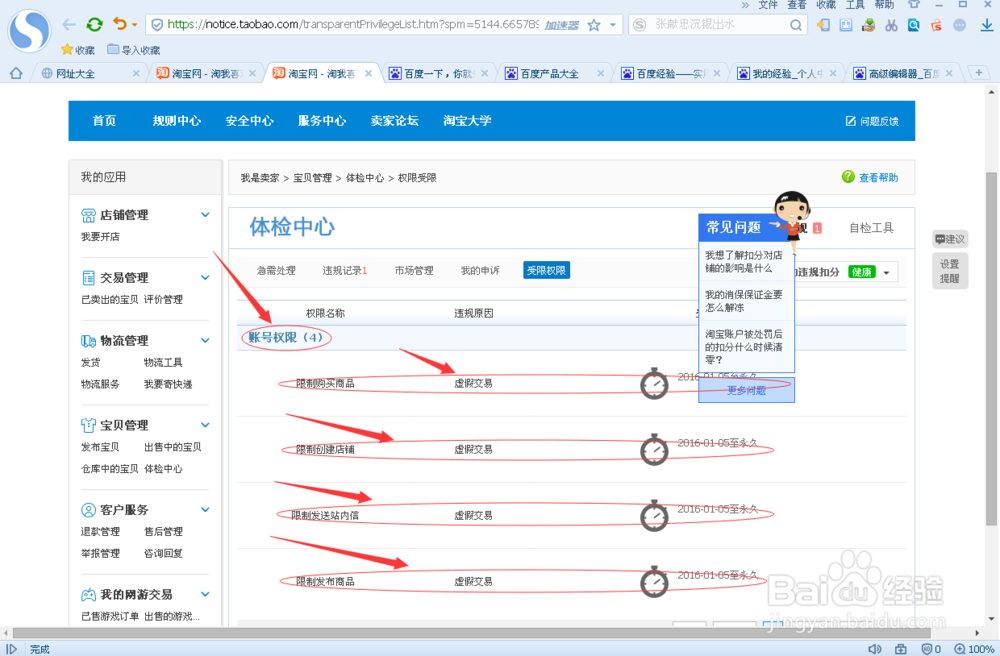This screenshot has width=1000, height=656.
Task: Click the search magnifier icon
Action: click(795, 26)
